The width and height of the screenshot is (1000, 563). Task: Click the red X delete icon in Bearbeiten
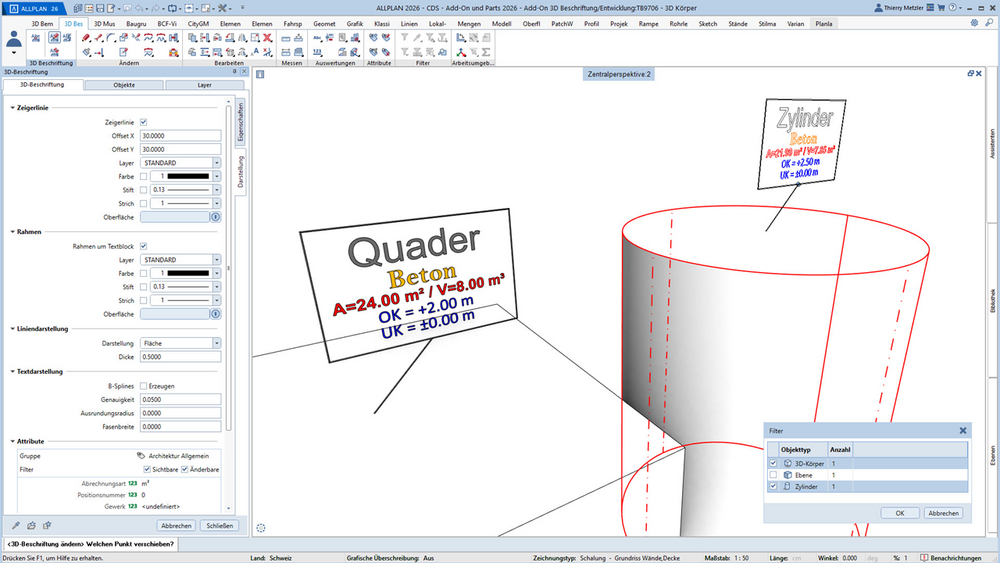click(267, 38)
